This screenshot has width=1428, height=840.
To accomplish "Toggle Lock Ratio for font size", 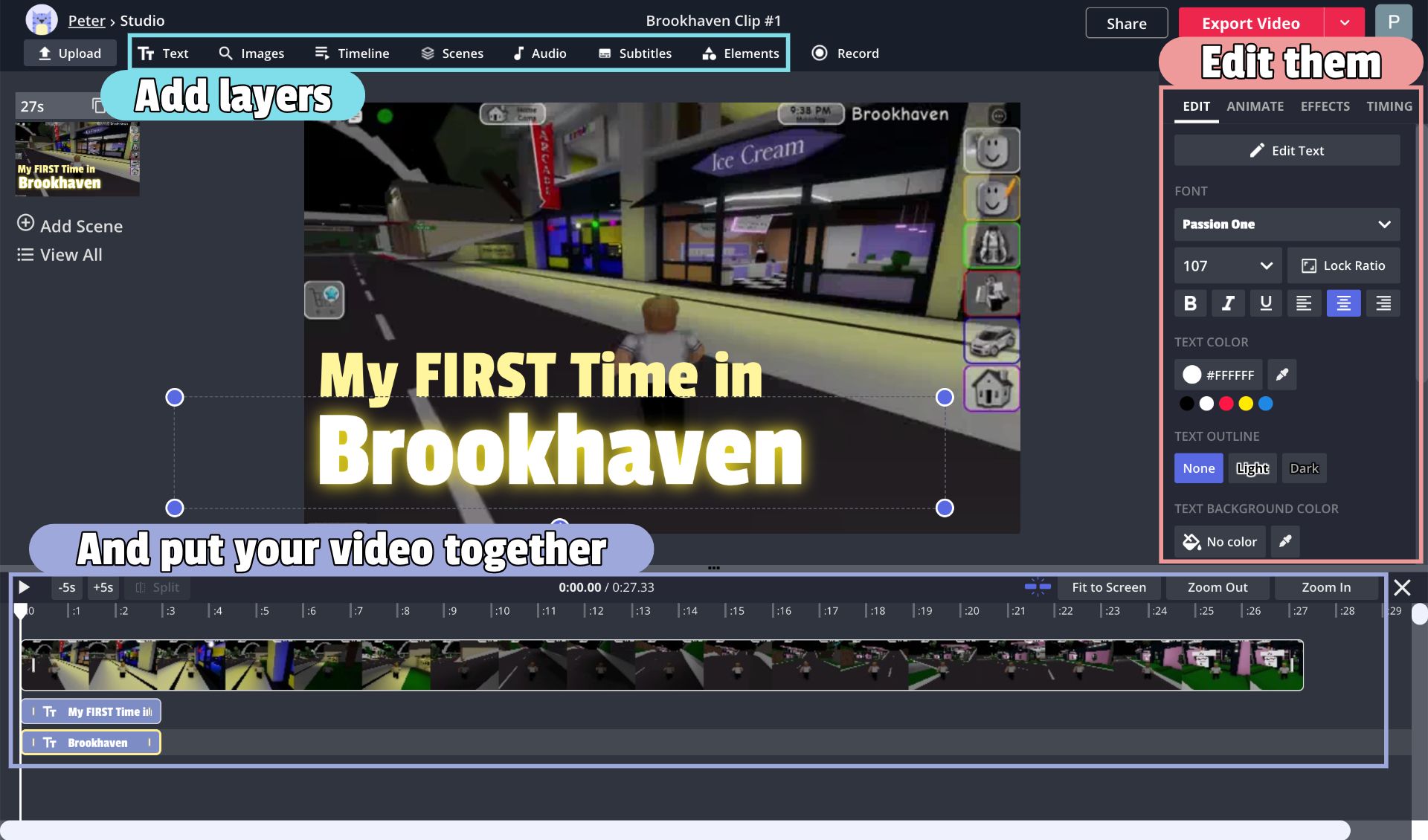I will (x=1343, y=265).
